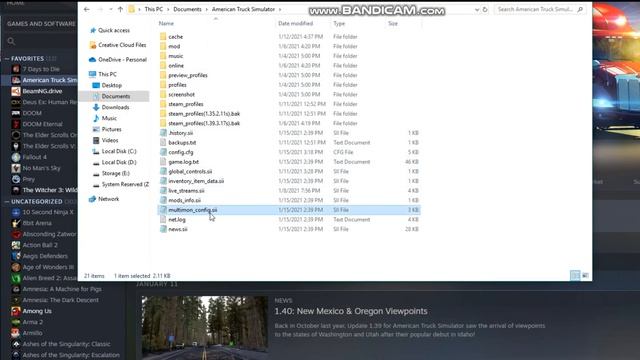Select the steam_profiles(1.39.3.17s).bak folder
This screenshot has width=640, height=360.
204,123
